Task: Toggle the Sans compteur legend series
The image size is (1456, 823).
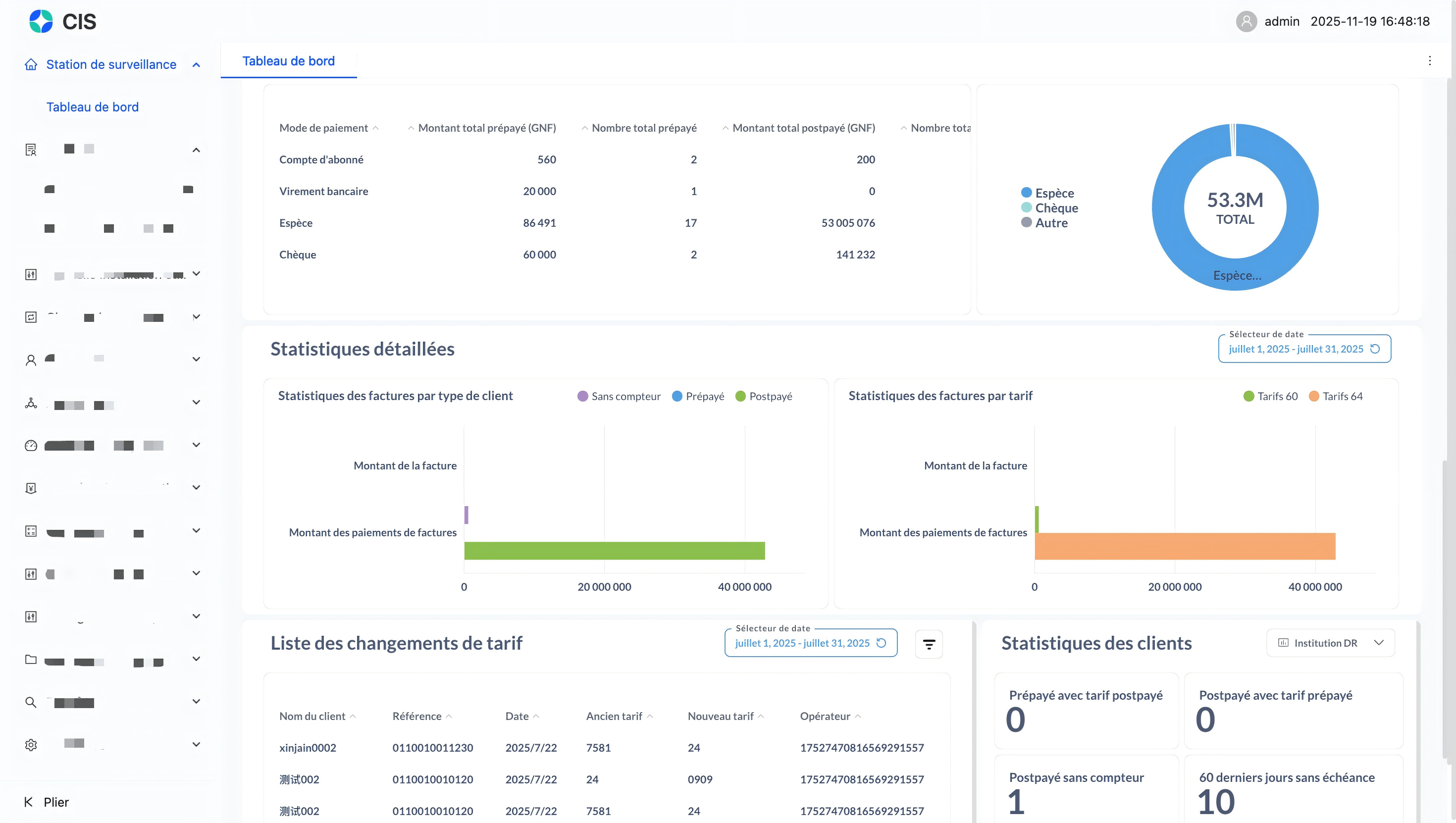Action: 619,396
